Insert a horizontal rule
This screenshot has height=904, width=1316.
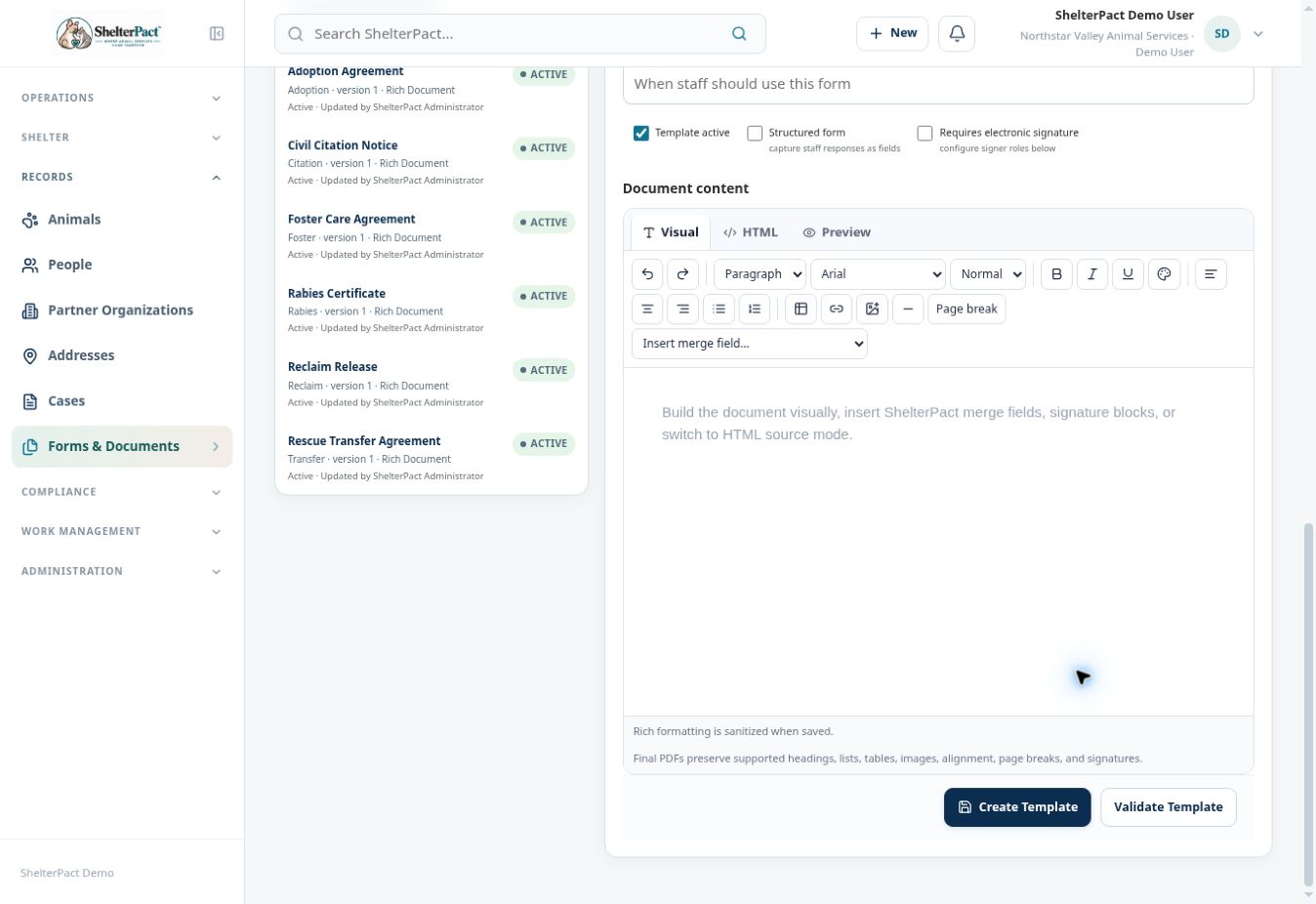point(908,309)
